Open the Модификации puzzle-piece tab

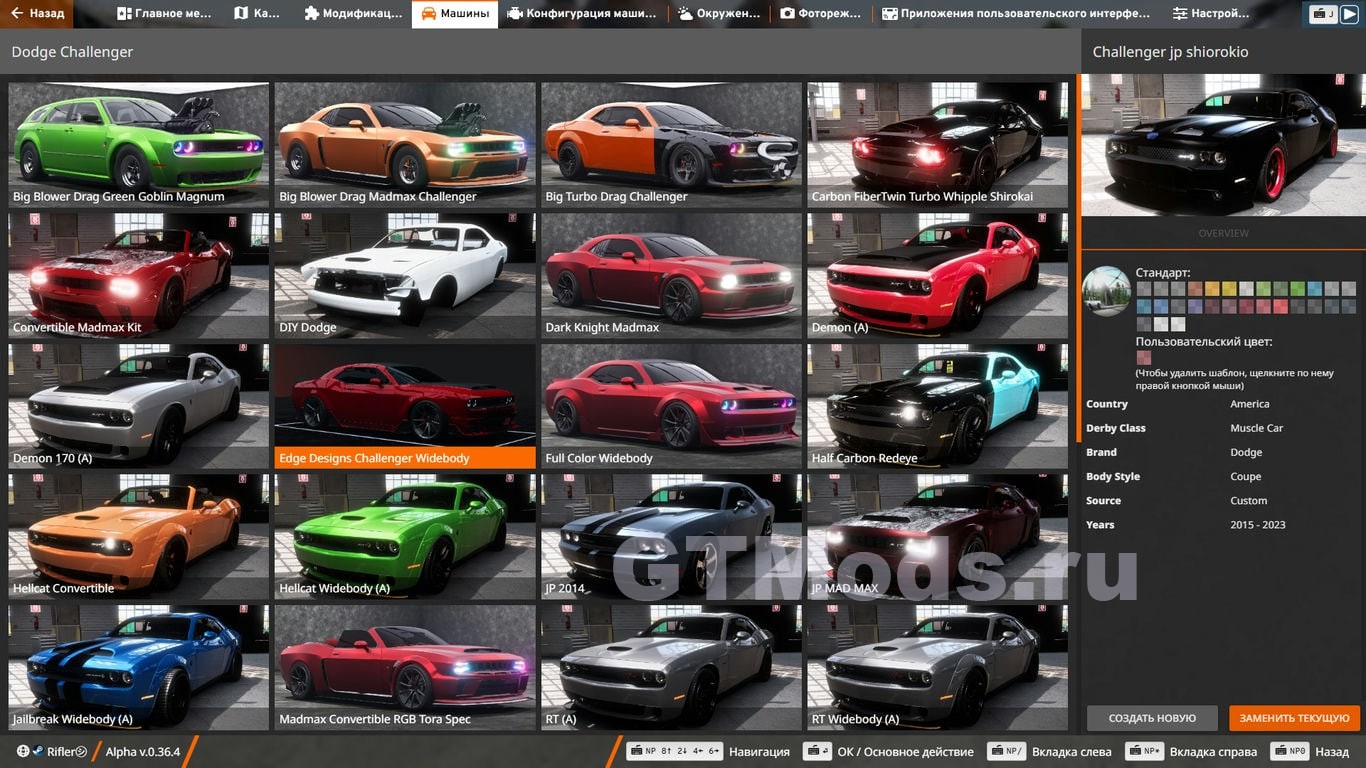click(353, 14)
